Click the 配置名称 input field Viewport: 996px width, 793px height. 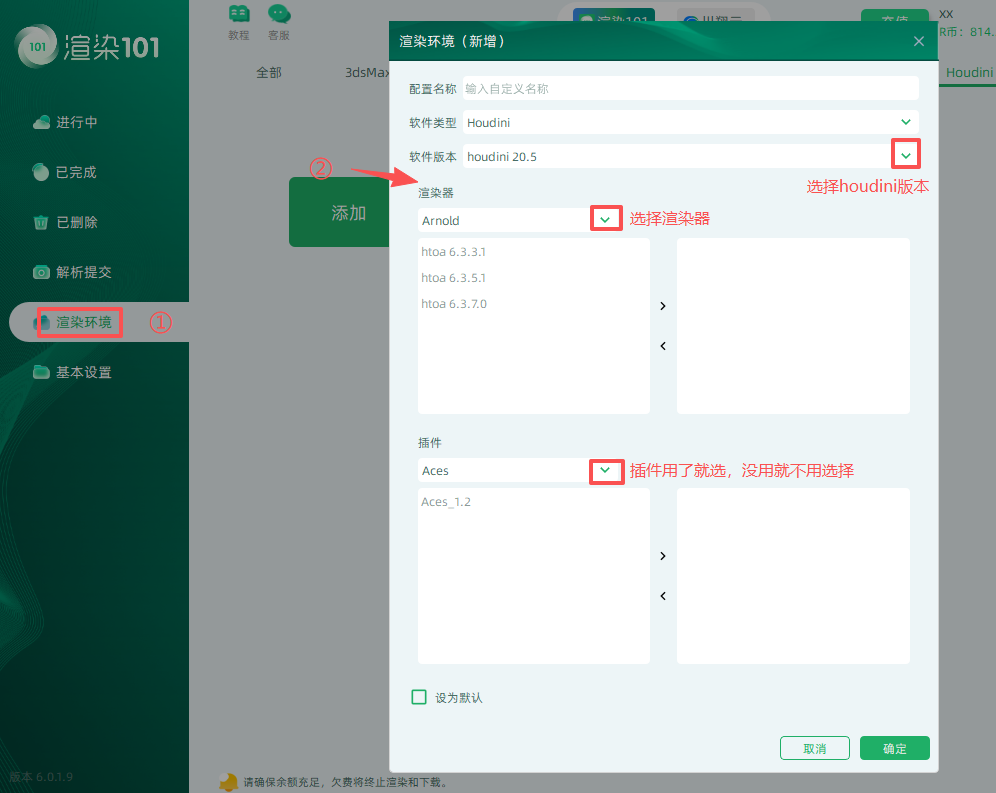pyautogui.click(x=690, y=88)
